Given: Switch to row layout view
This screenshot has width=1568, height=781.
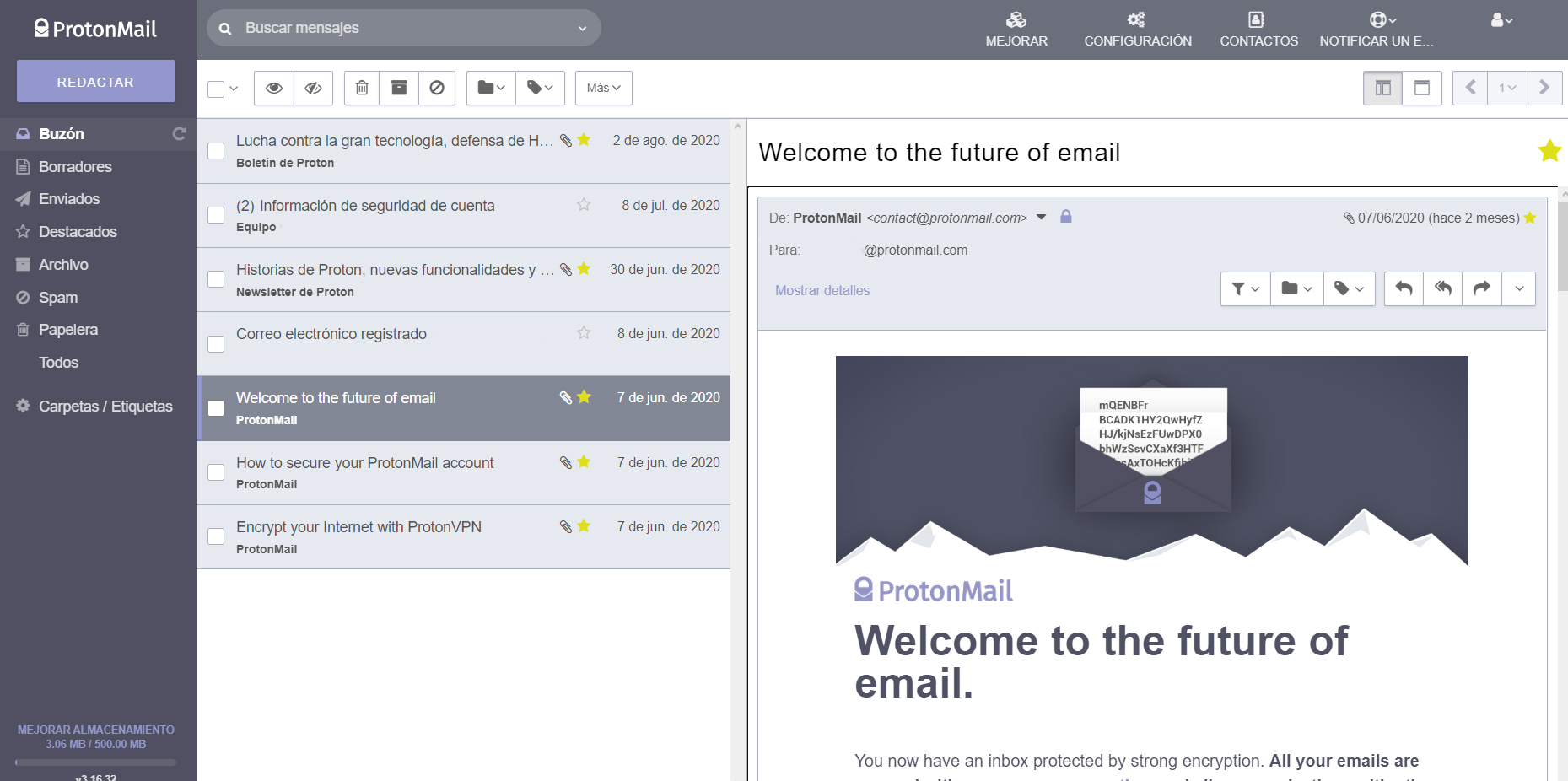Looking at the screenshot, I should (1422, 88).
